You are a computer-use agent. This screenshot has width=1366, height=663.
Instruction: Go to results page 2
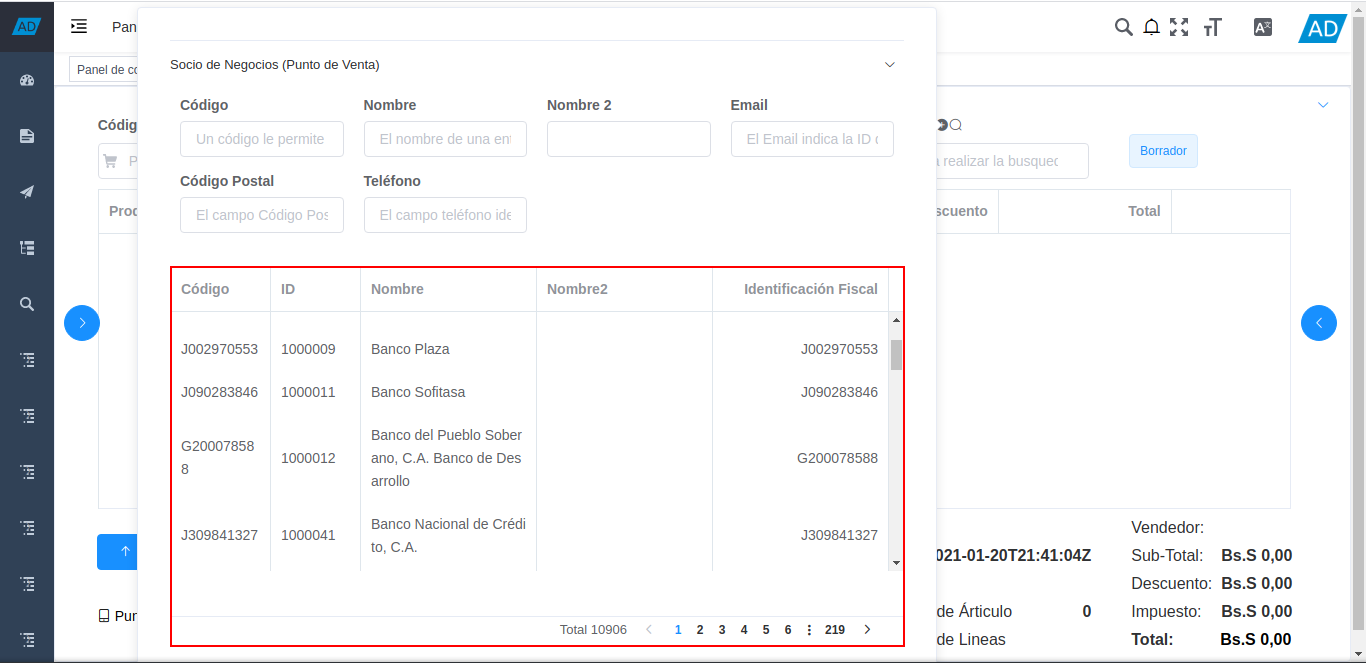(x=700, y=630)
